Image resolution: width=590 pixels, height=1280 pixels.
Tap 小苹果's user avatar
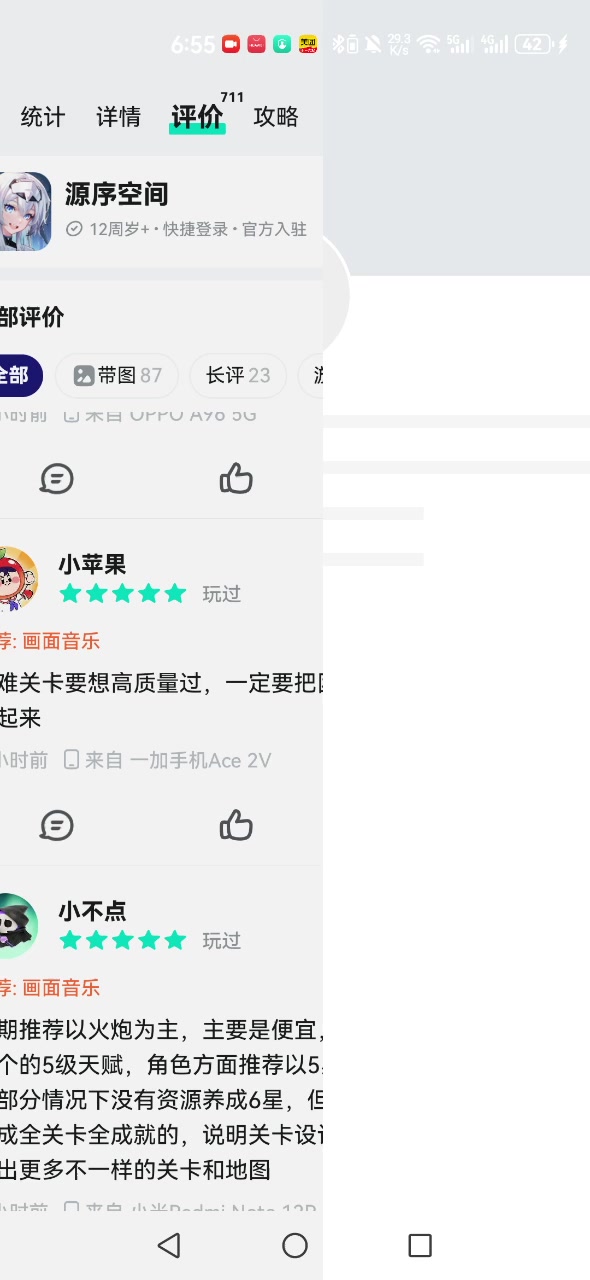point(17,579)
